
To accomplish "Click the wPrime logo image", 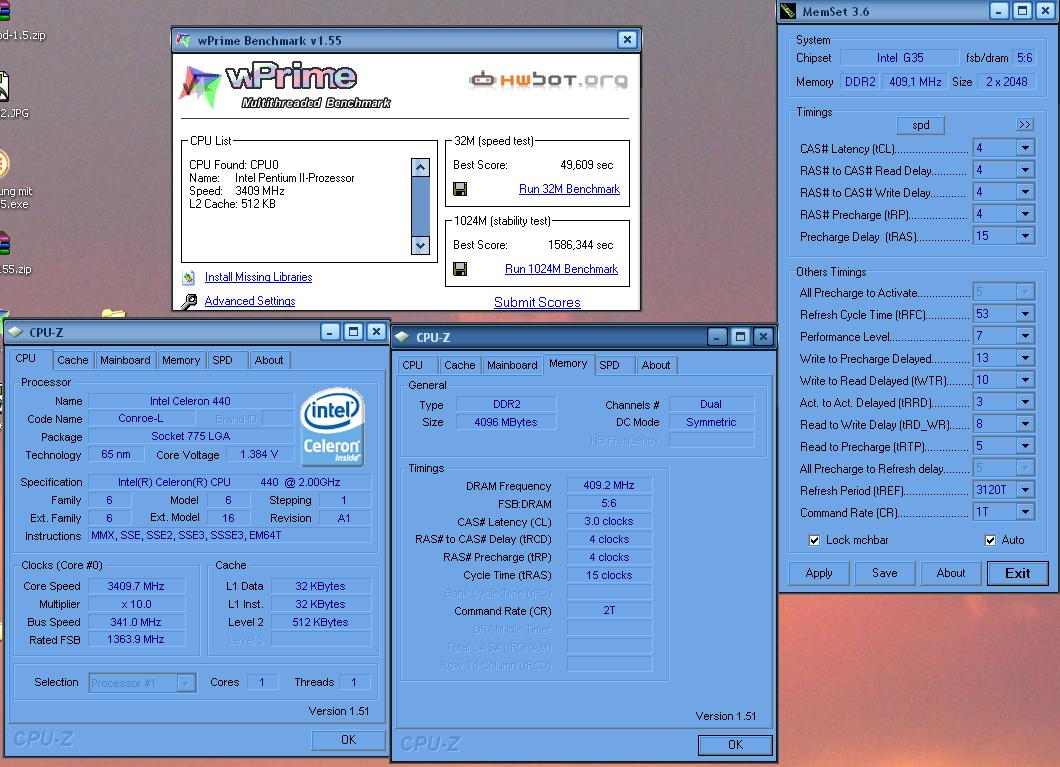I will tap(285, 86).
